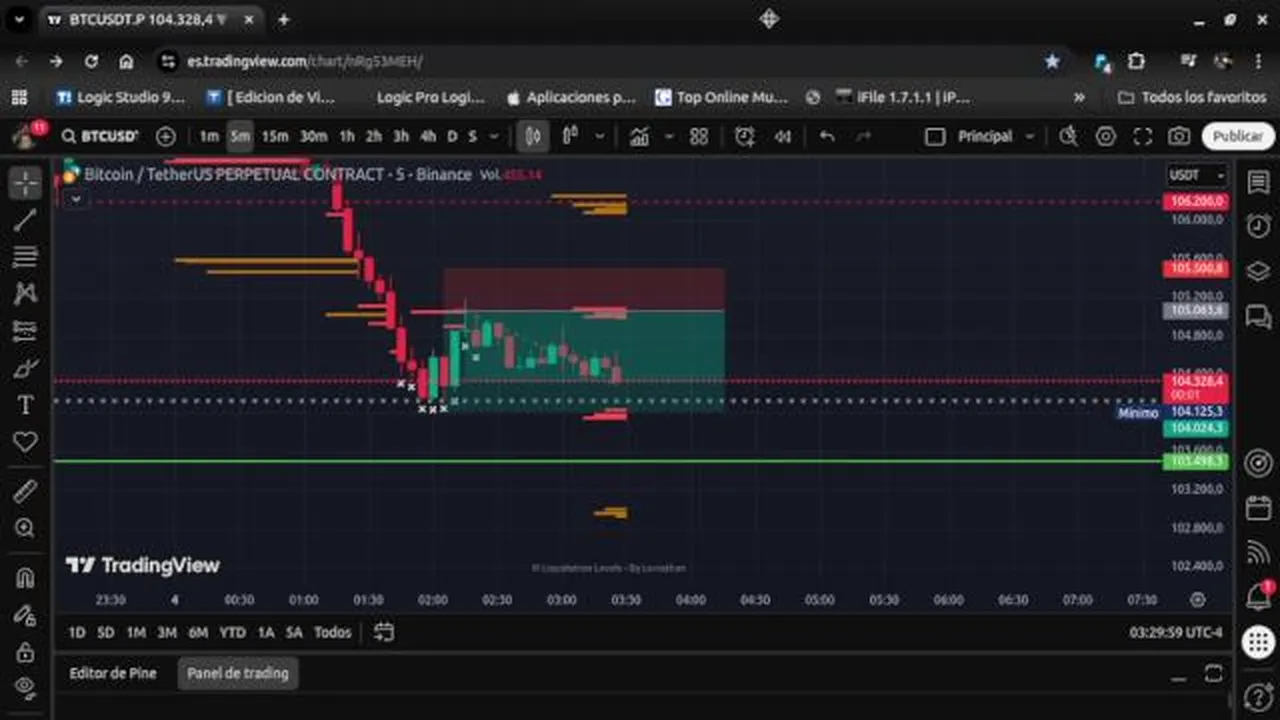Collapse the chart legend chevron
The height and width of the screenshot is (720, 1280).
pyautogui.click(x=75, y=199)
